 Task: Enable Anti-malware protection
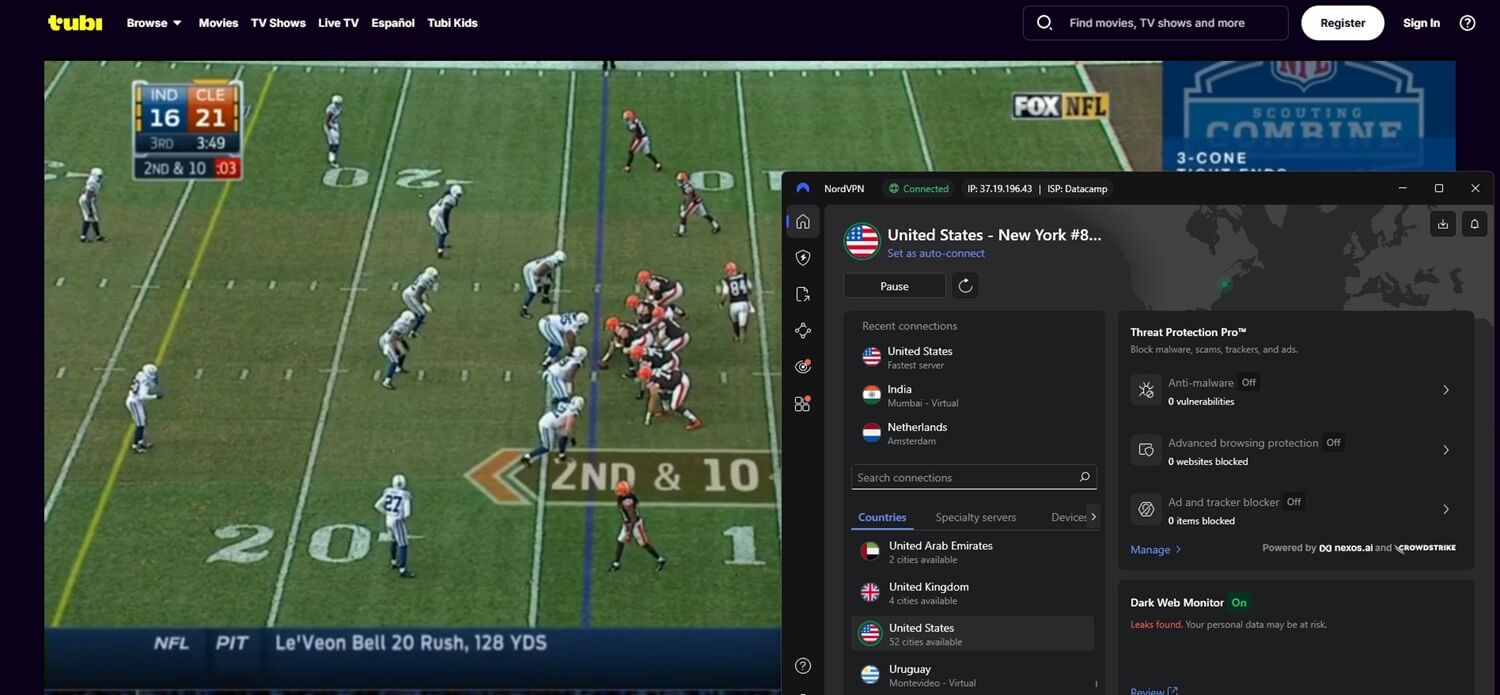click(x=1446, y=390)
